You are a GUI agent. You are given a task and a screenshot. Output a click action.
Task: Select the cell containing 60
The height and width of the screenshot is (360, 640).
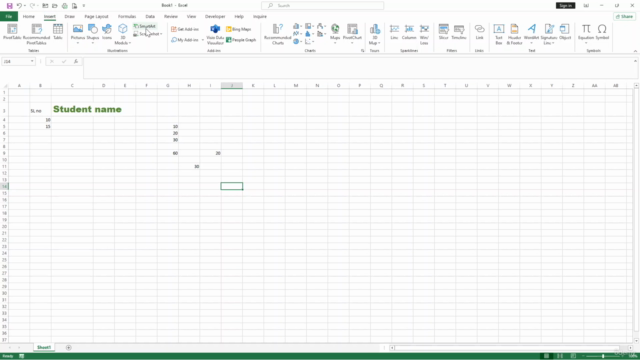168,153
